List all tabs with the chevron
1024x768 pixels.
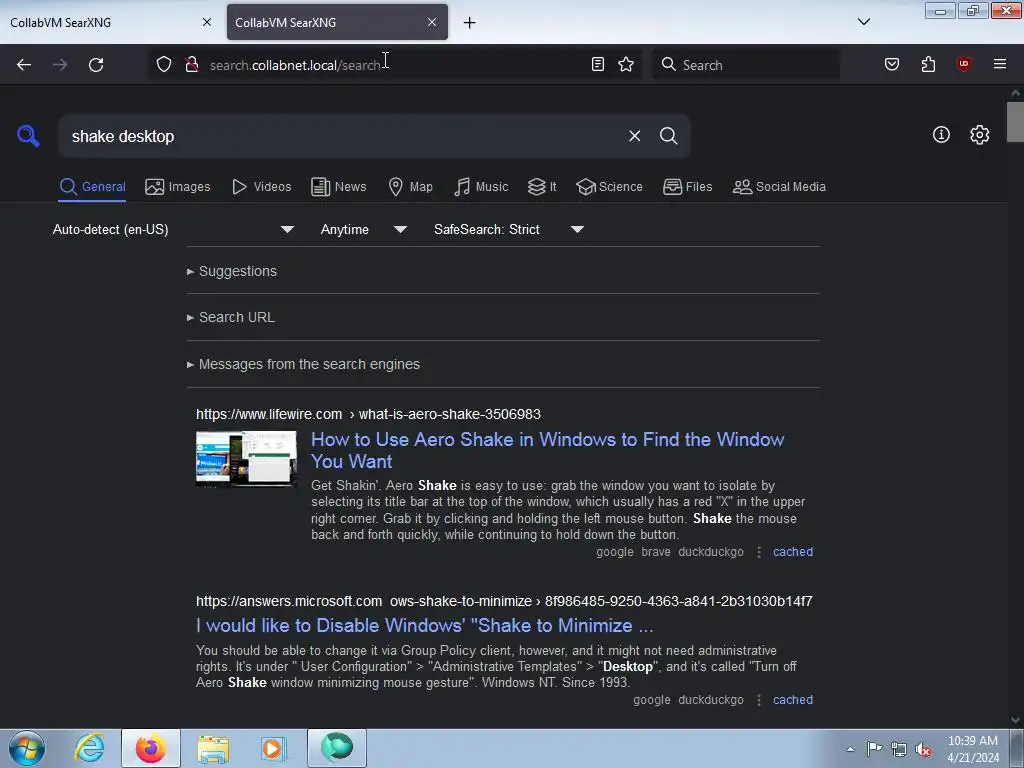click(x=863, y=22)
